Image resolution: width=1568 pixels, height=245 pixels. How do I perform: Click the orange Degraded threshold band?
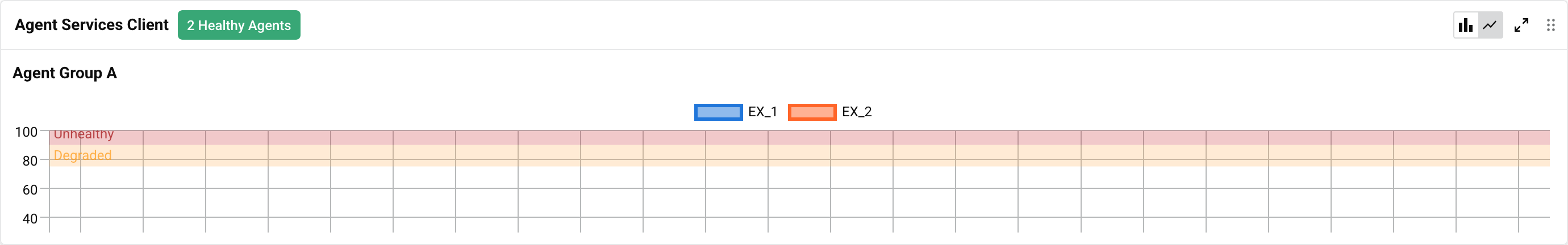(791, 155)
